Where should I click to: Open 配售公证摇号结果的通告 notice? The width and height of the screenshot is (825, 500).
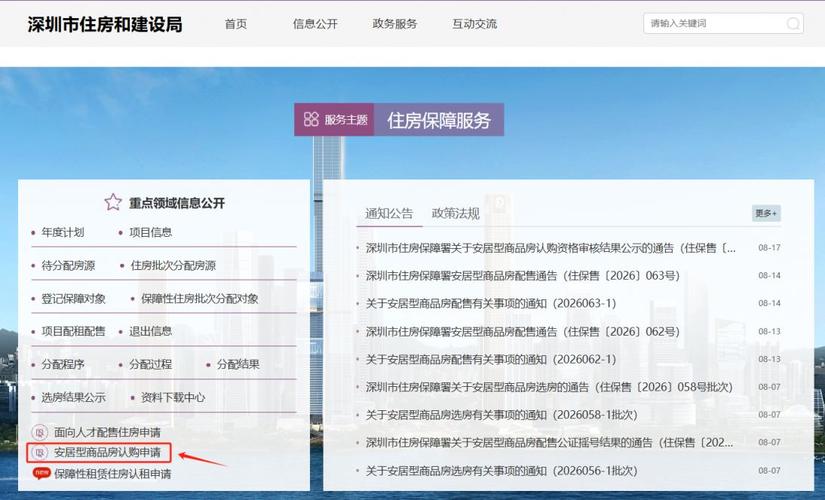(x=550, y=443)
